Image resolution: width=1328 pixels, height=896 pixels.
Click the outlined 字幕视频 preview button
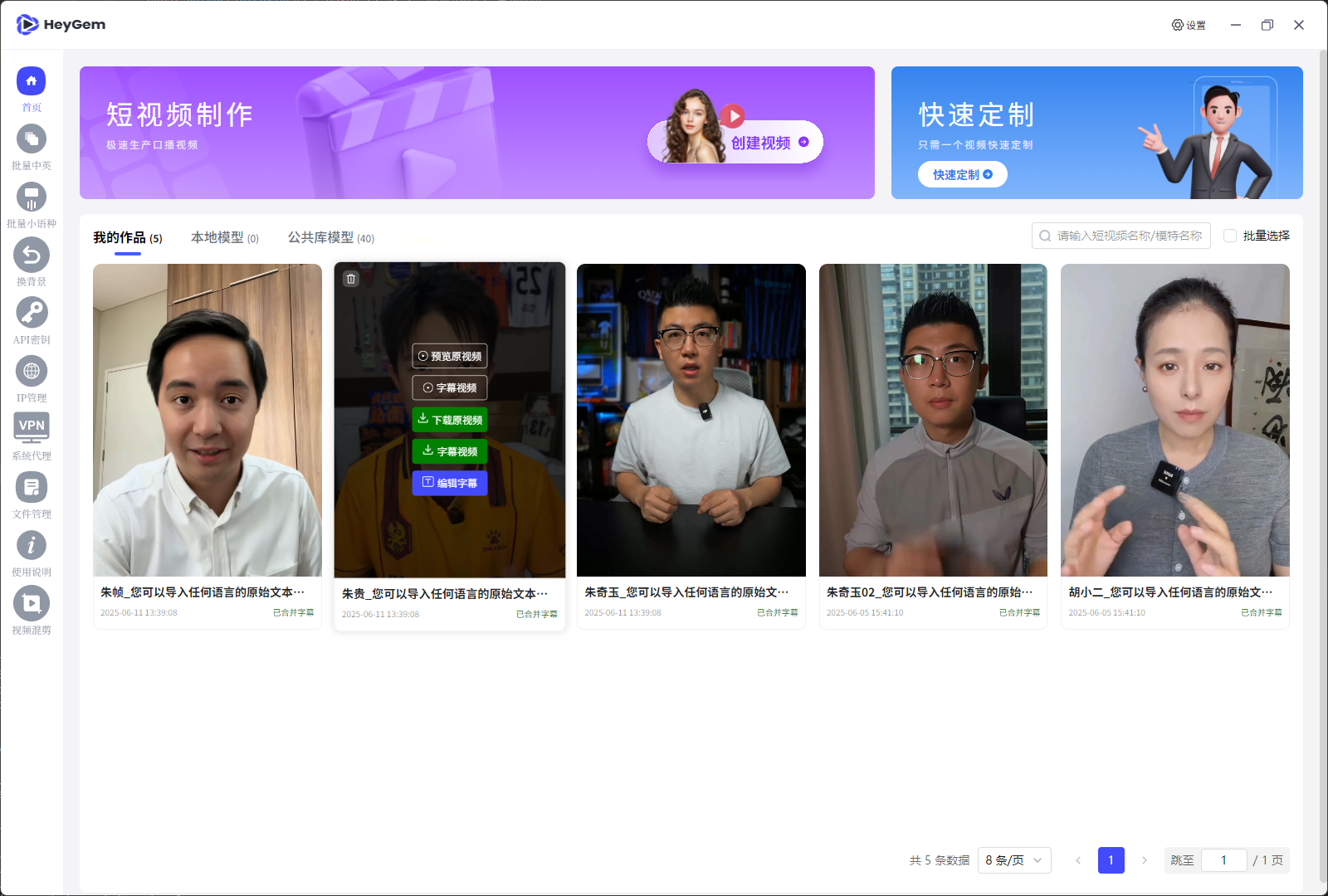pyautogui.click(x=450, y=387)
